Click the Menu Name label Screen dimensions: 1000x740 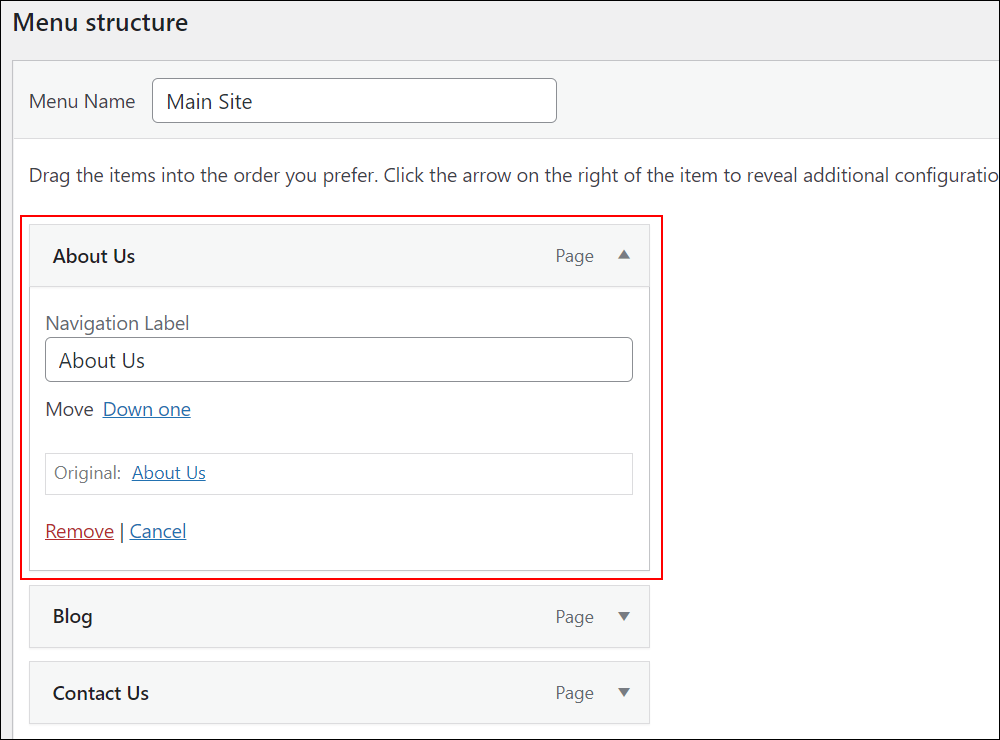click(82, 101)
